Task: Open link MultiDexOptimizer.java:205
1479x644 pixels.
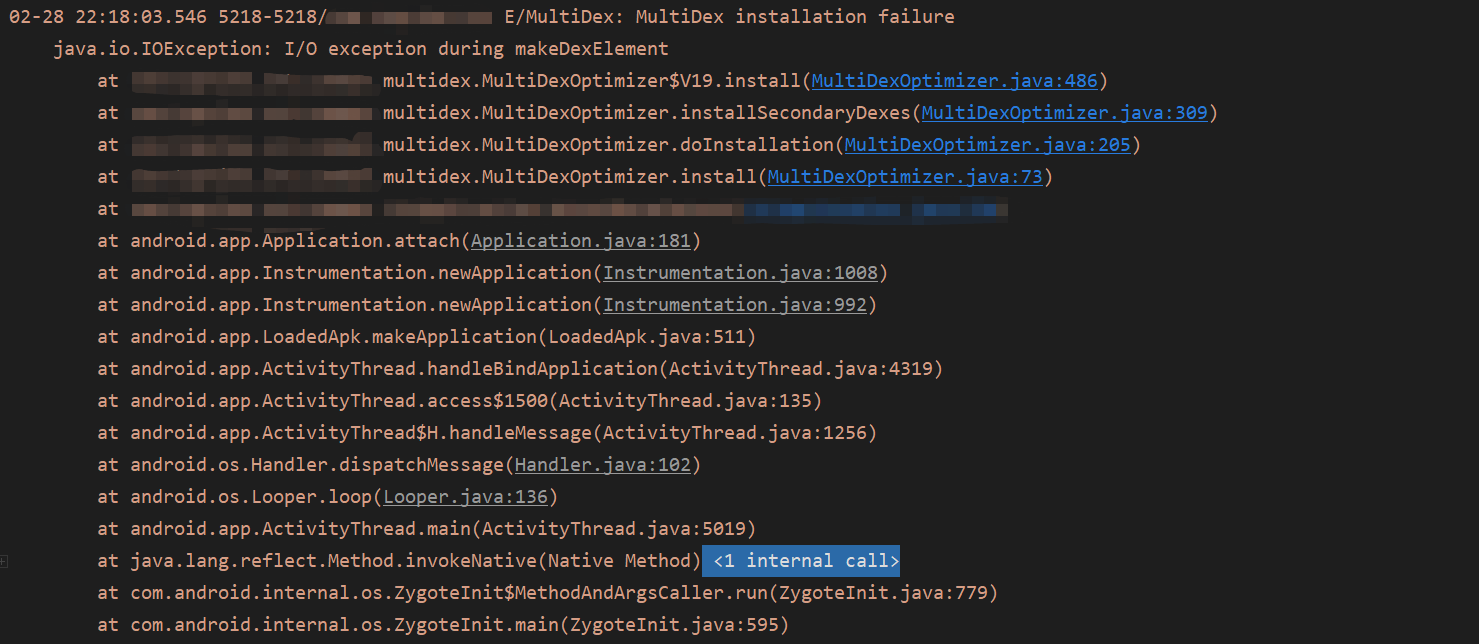Action: pos(987,145)
